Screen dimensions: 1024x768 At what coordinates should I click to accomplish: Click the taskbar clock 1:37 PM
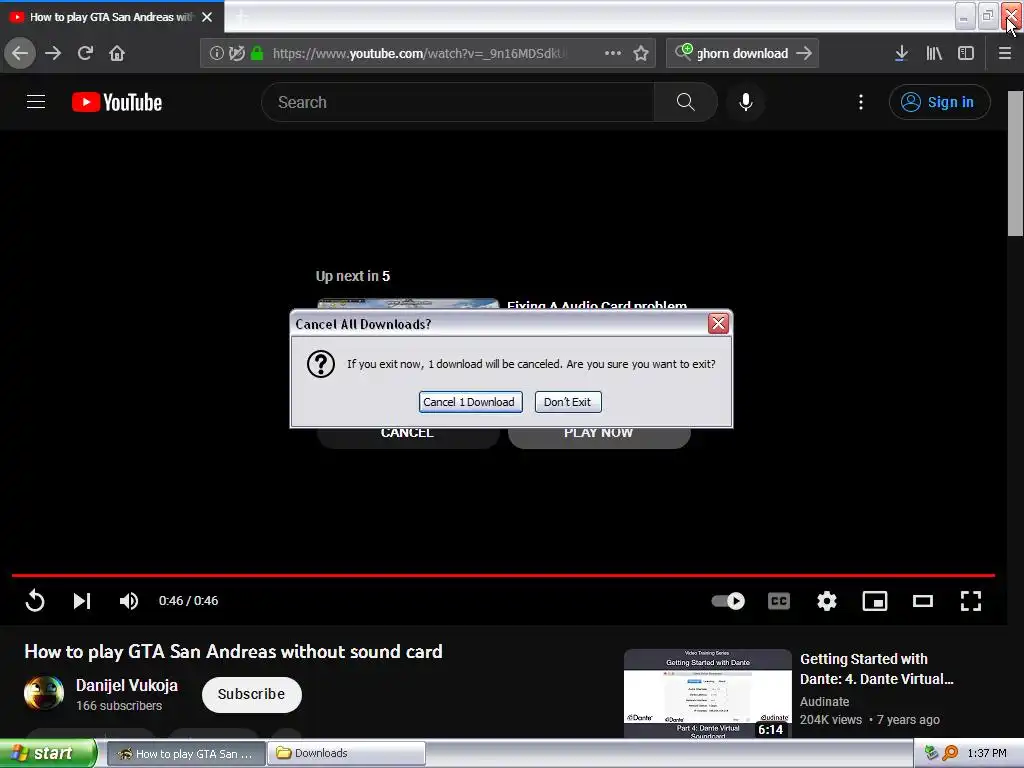click(987, 754)
